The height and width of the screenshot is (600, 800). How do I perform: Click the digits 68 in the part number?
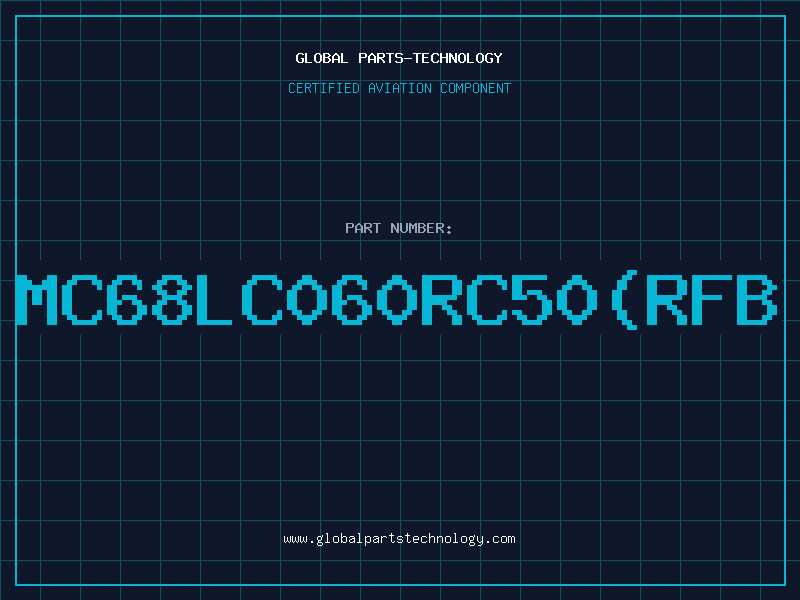(x=149, y=300)
